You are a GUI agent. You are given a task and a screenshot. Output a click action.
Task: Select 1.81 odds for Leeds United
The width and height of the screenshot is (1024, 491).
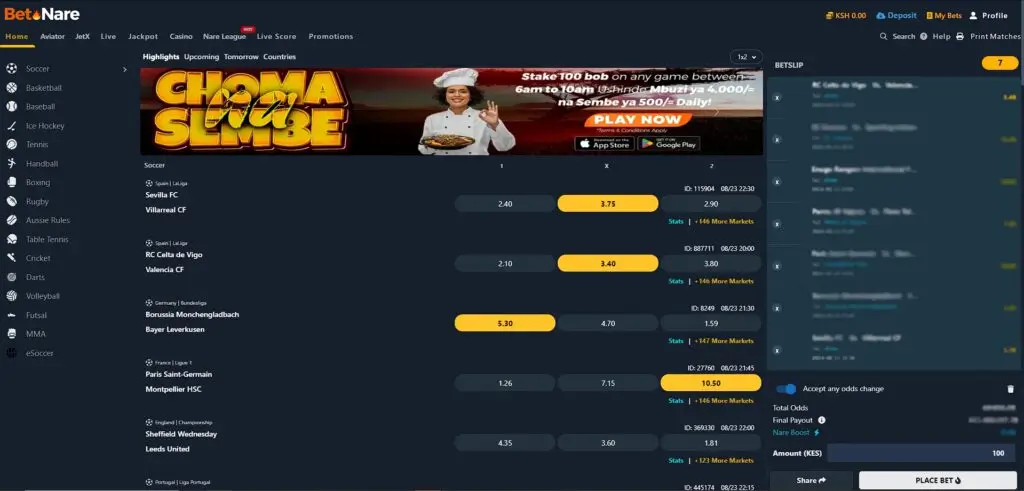click(711, 443)
